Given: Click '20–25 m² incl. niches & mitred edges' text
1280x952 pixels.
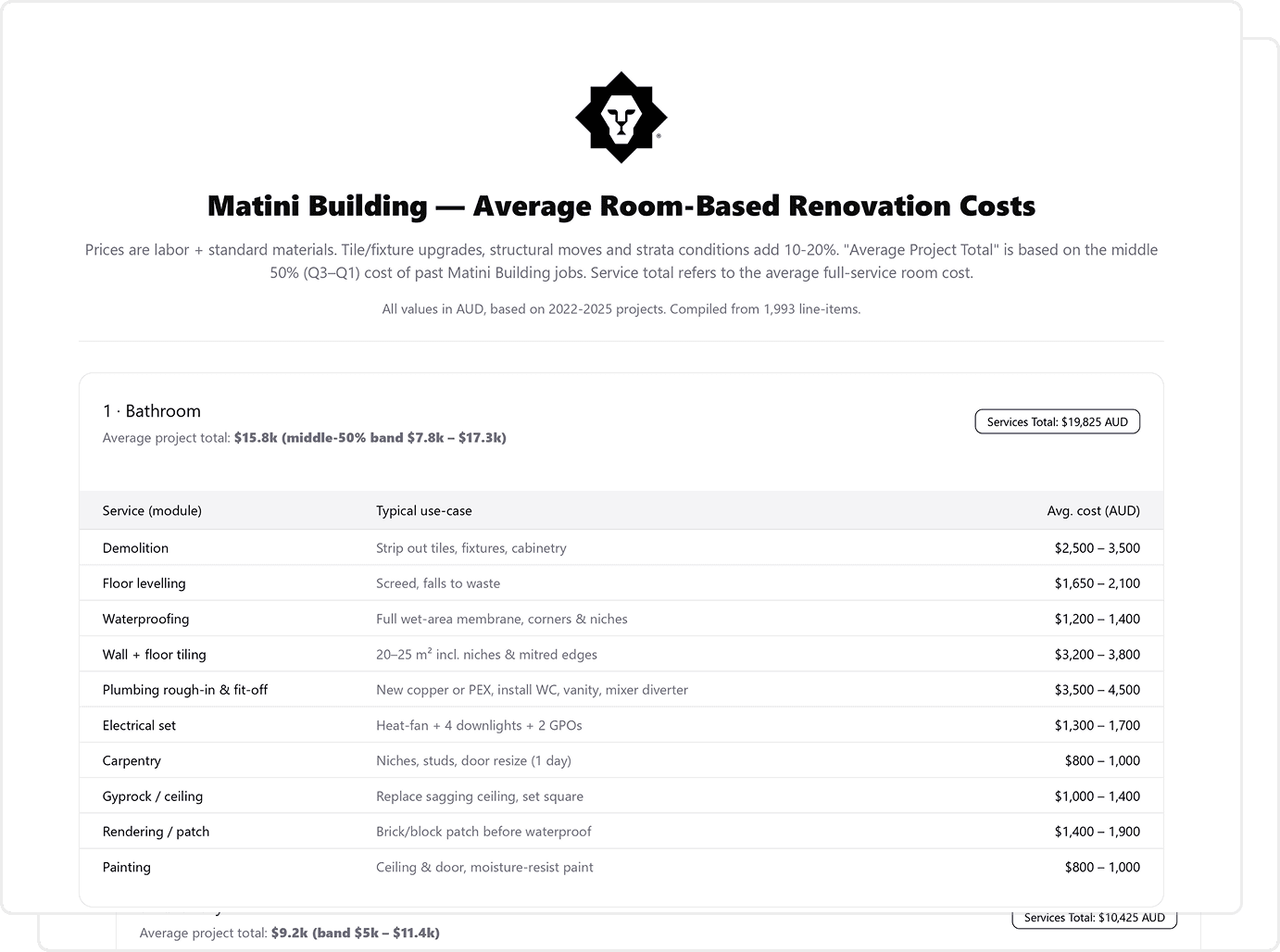Looking at the screenshot, I should [487, 655].
